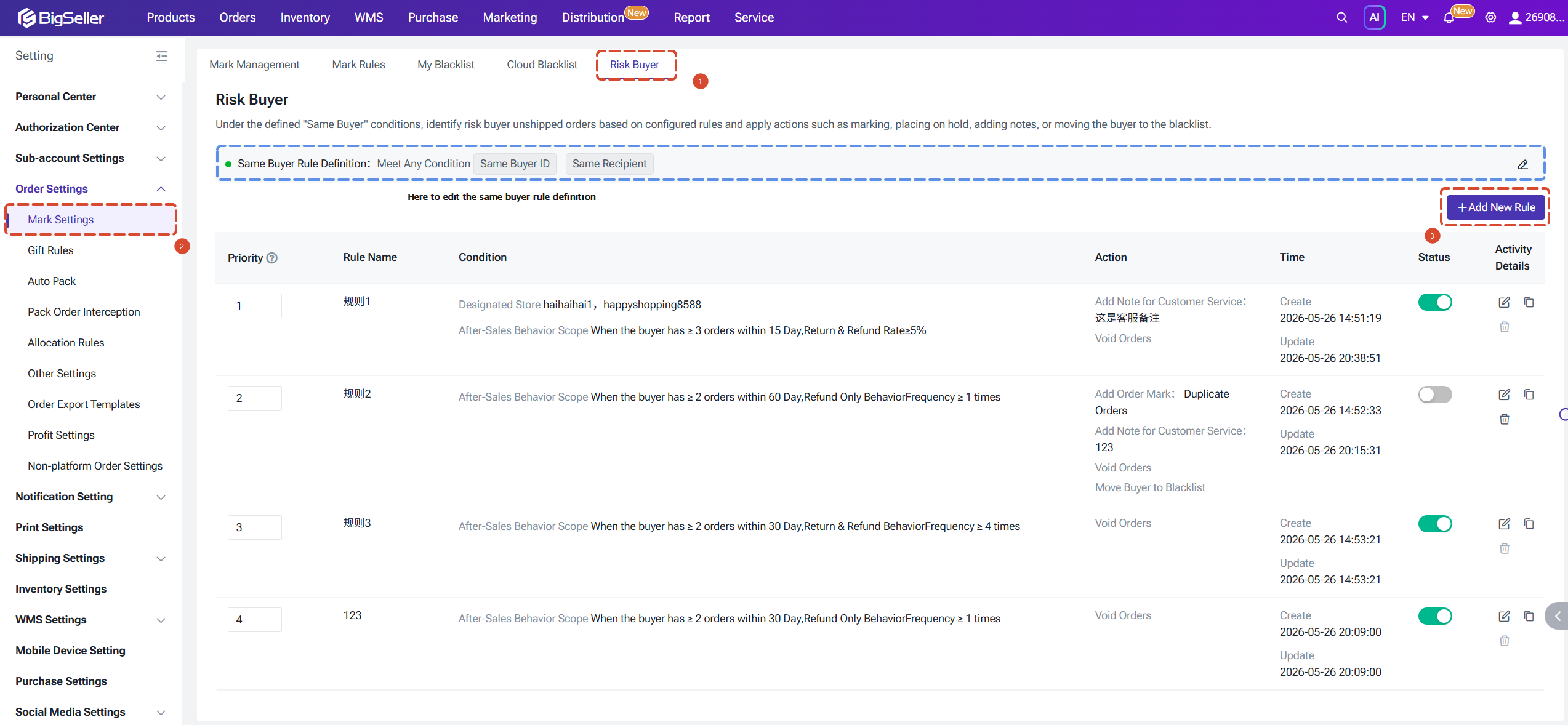Collapse the Setting sidebar menu icon

[161, 56]
